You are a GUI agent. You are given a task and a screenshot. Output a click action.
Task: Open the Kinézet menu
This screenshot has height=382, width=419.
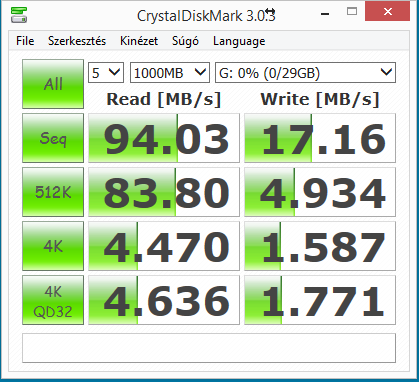click(x=139, y=41)
